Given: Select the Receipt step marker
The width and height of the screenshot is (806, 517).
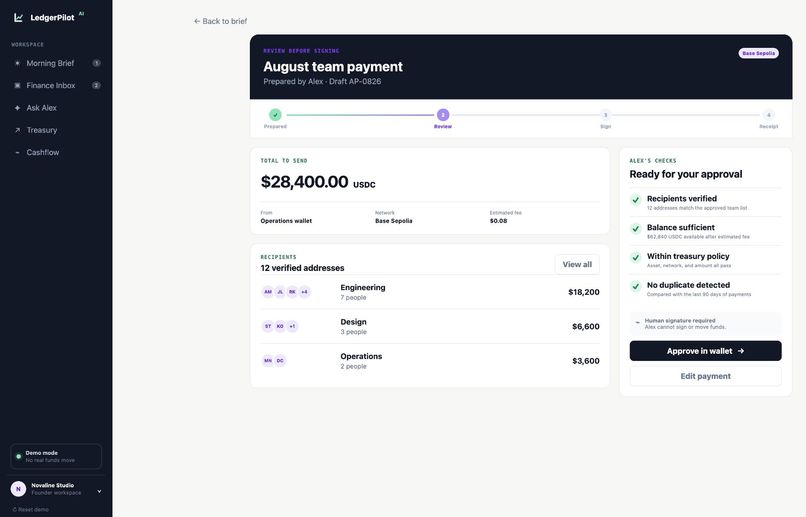Looking at the screenshot, I should [768, 115].
